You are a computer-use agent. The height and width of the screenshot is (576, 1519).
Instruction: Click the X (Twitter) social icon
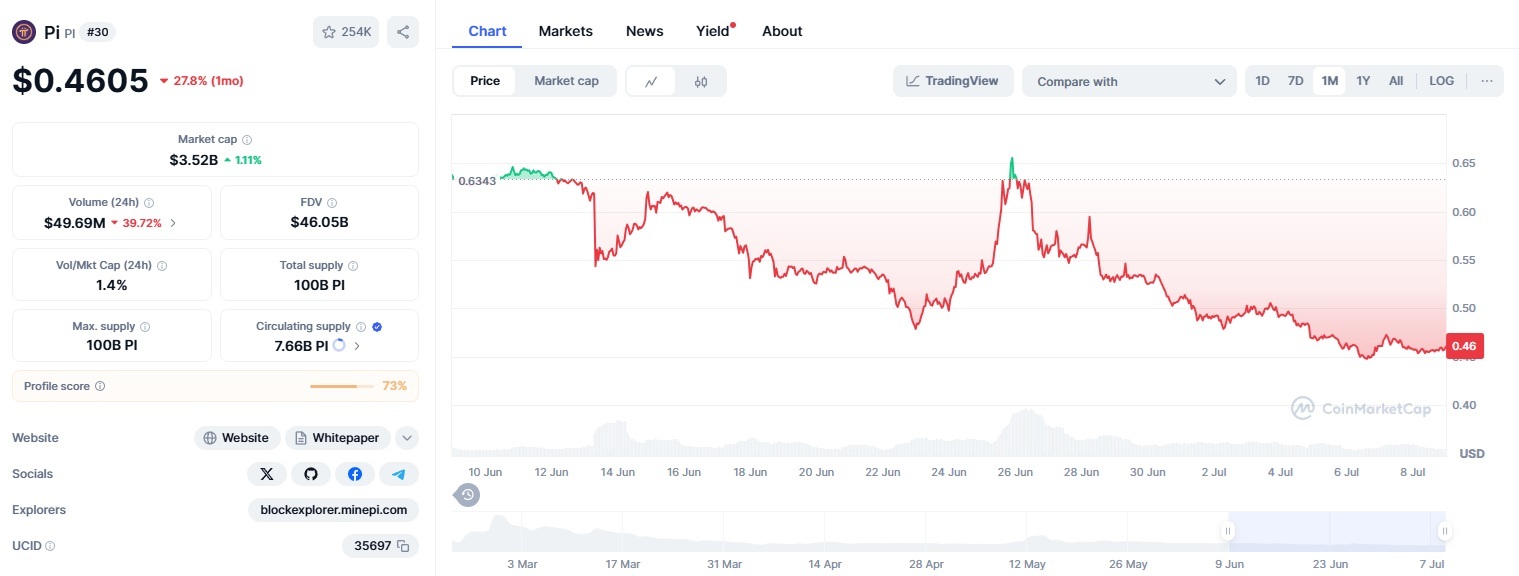coord(267,473)
